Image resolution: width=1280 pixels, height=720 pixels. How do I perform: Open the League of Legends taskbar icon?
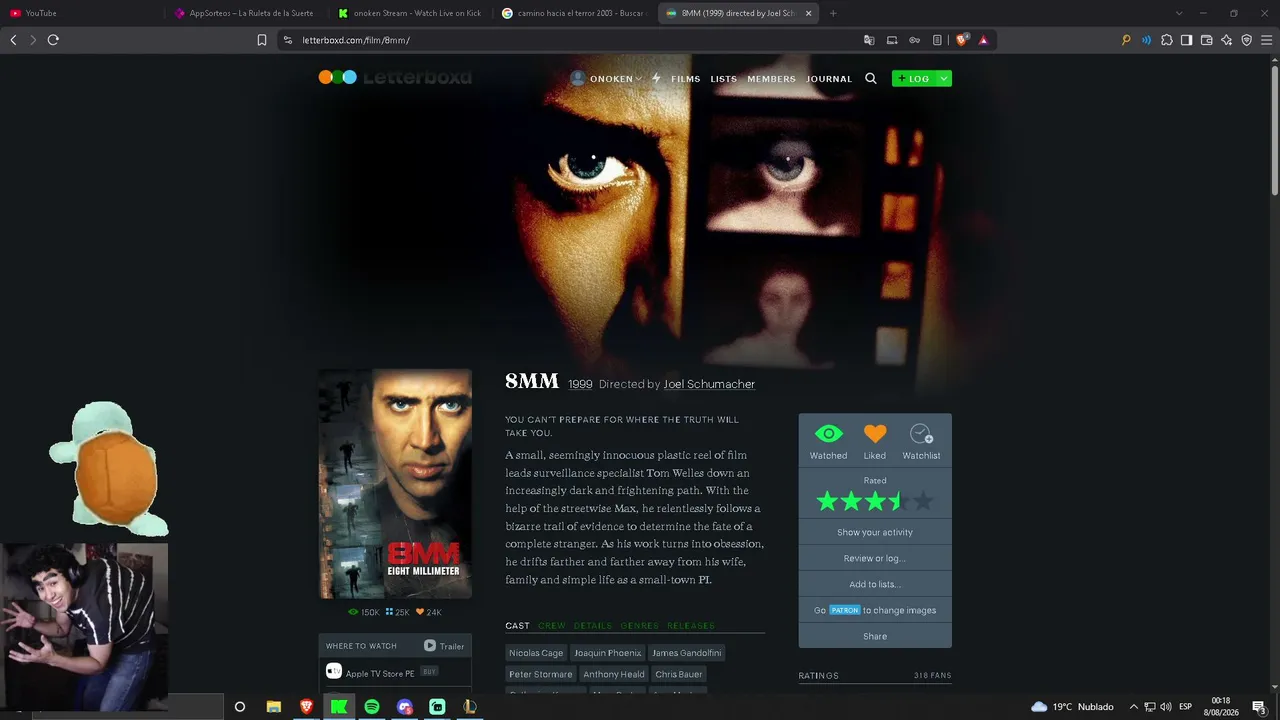tap(470, 707)
